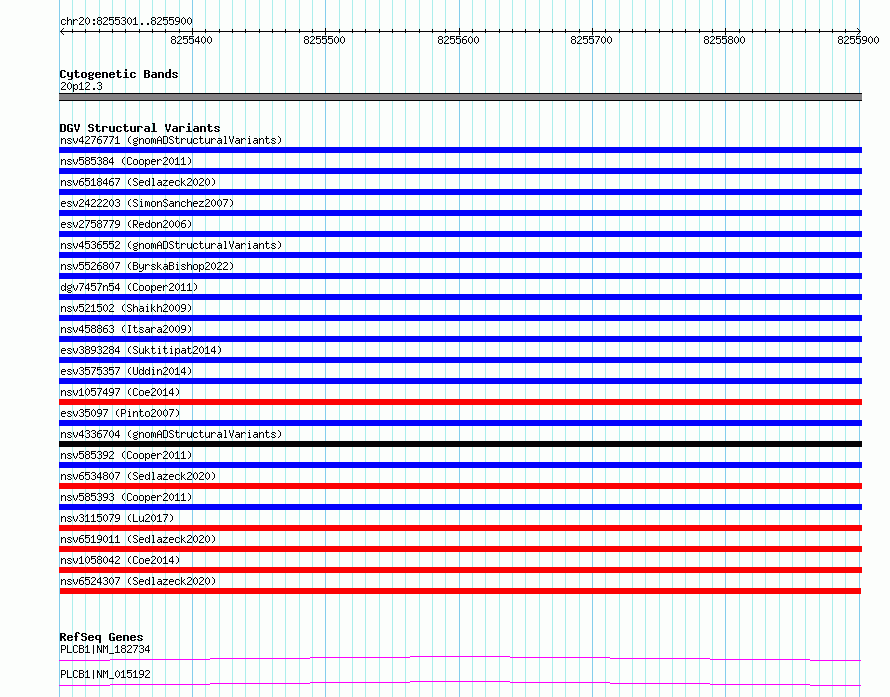This screenshot has width=890, height=697.
Task: Open variant dgv7457n54 (Cooper2011)
Action: [129, 287]
